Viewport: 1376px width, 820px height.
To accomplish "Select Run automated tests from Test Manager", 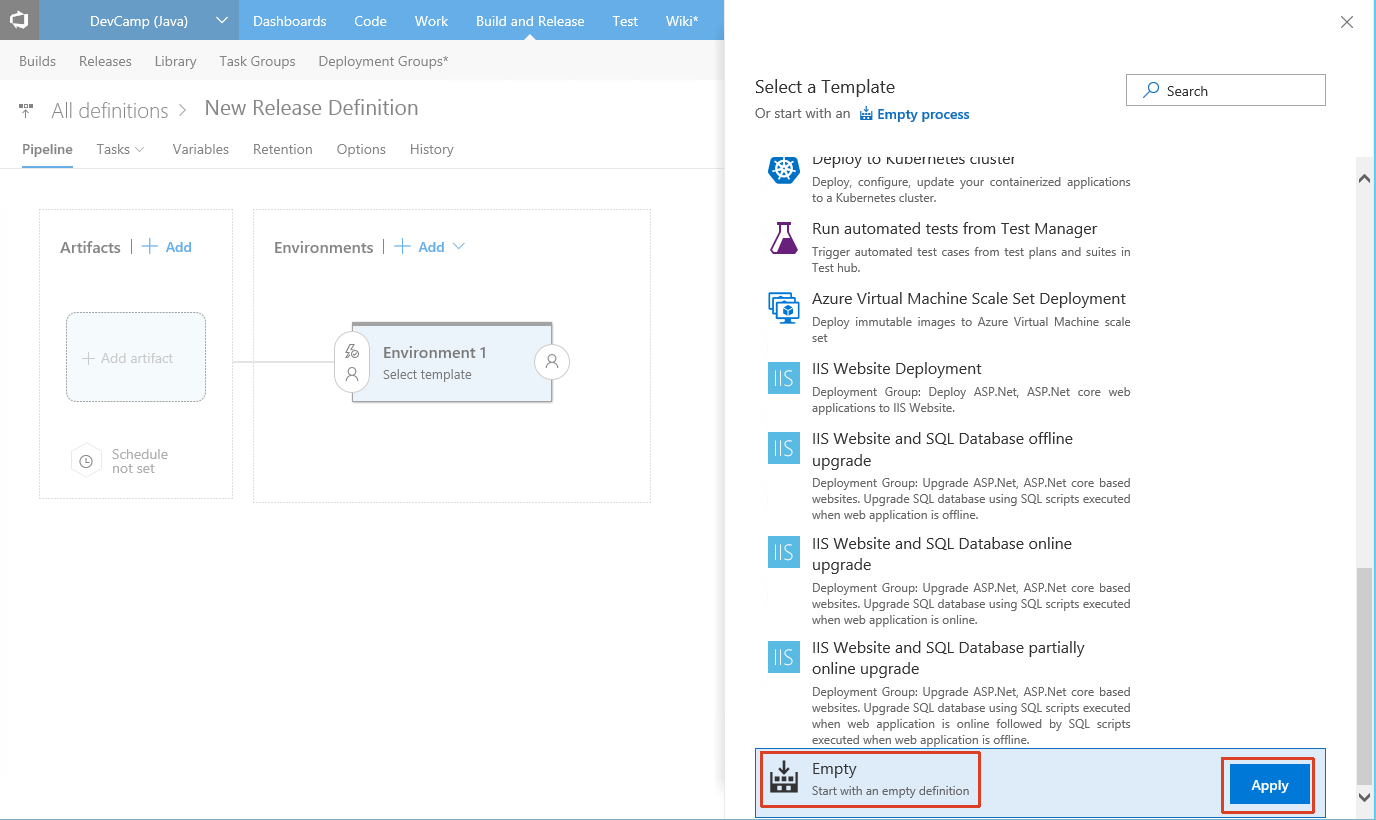I will tap(954, 229).
